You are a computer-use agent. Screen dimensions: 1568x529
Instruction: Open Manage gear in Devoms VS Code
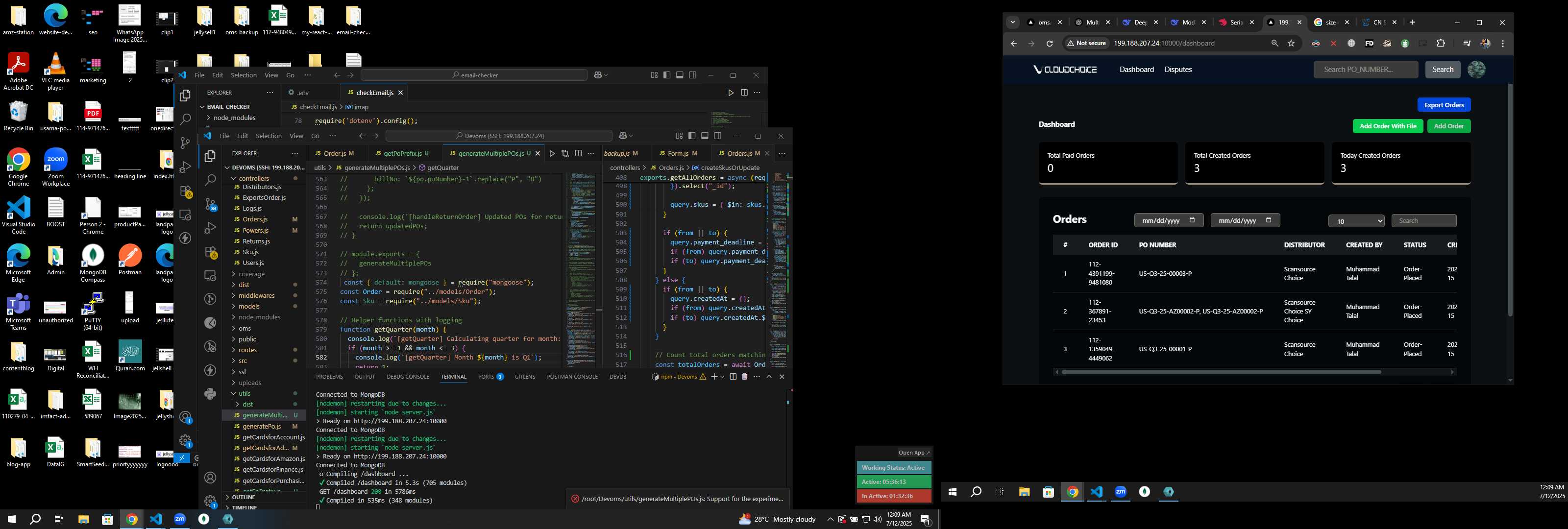coord(210,502)
